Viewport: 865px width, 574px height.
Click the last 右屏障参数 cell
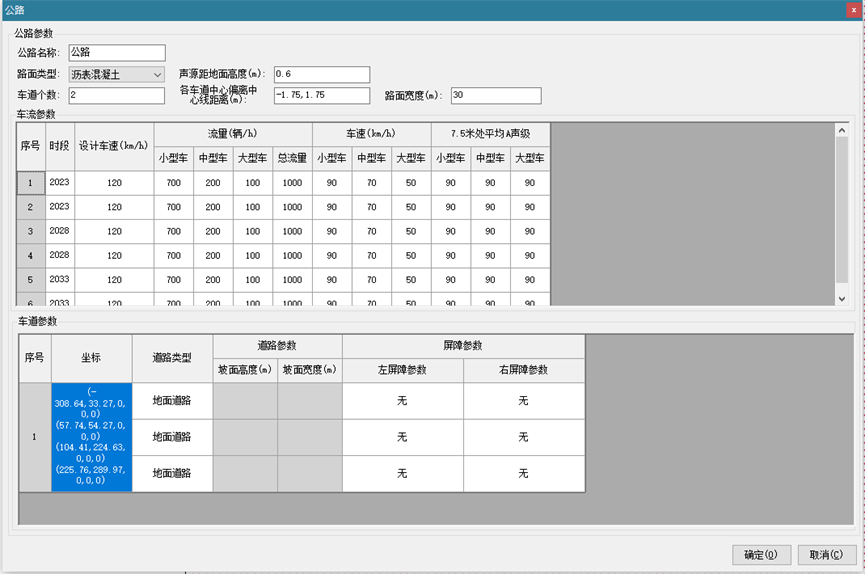(x=523, y=473)
